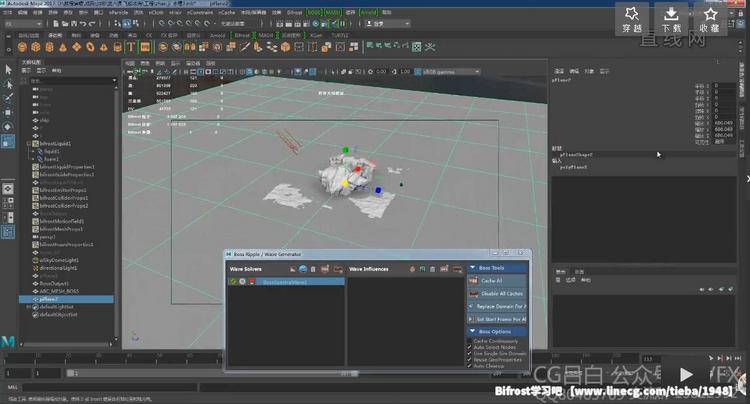Click the crossed tools shelf icon
Image resolution: width=750 pixels, height=404 pixels.
[430, 46]
